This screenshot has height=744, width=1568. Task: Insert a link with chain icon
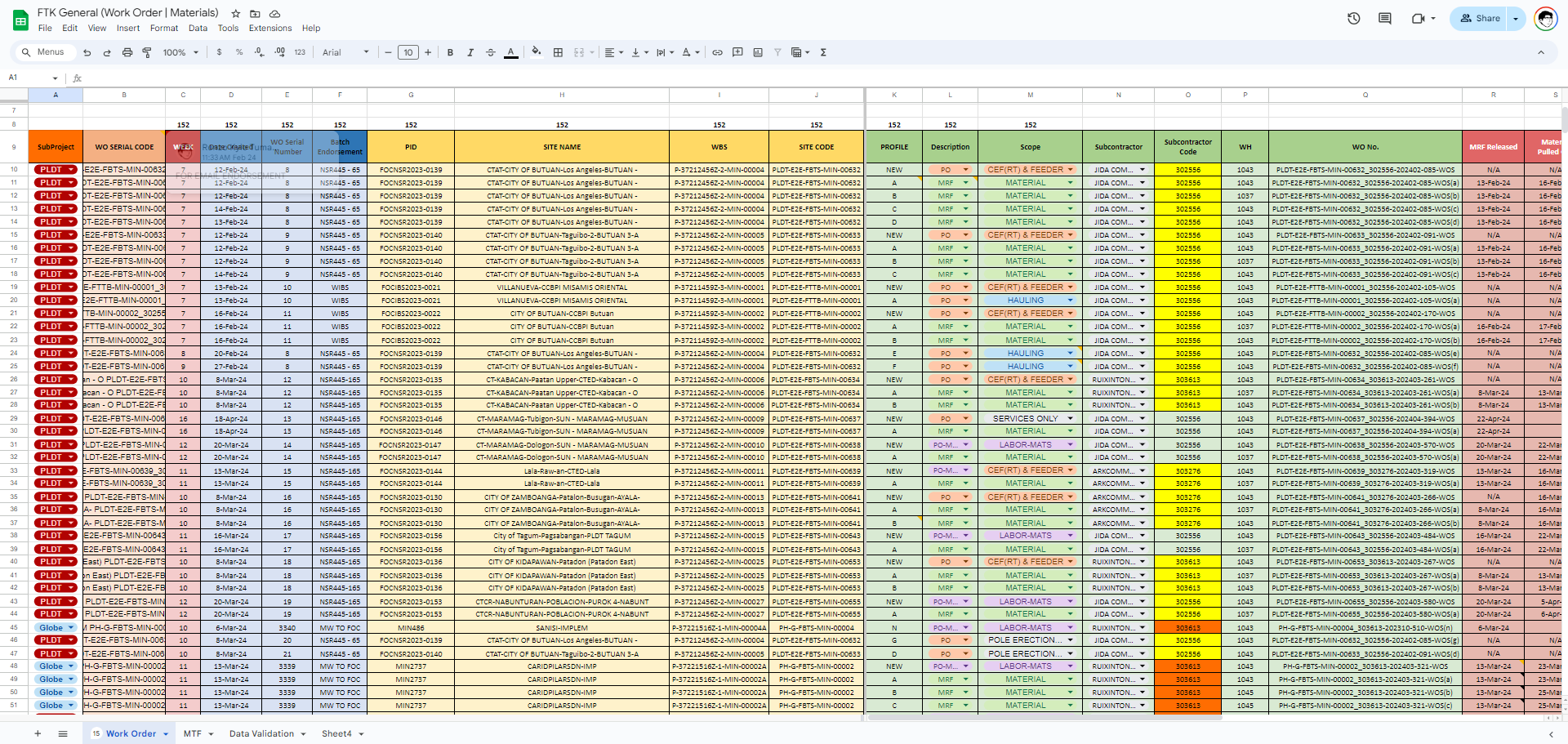point(717,52)
